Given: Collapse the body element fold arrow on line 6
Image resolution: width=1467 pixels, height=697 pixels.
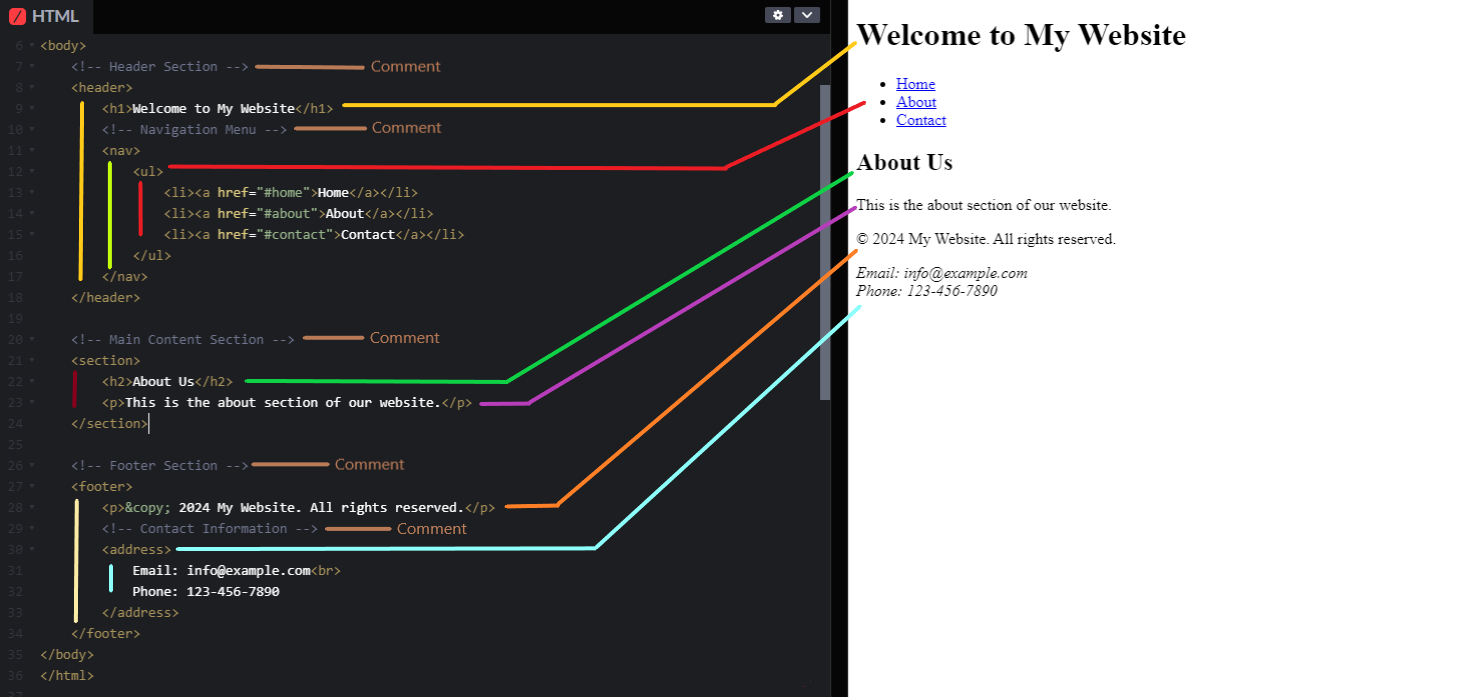Looking at the screenshot, I should click(30, 45).
